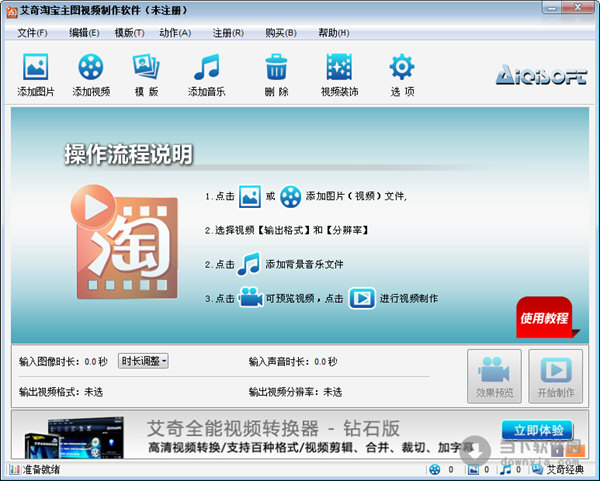Viewport: 600px width, 481px height.
Task: Click the 删除 (delete) trash icon
Action: [276, 67]
